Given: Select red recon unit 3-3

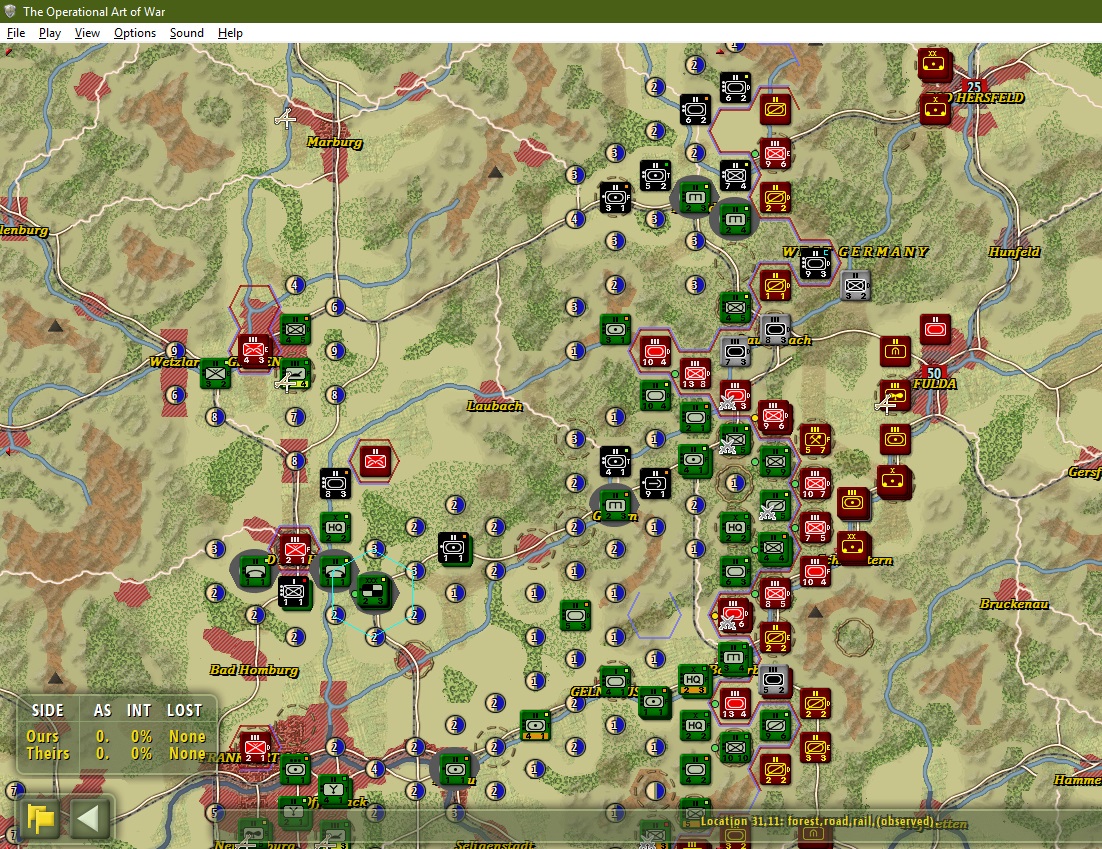Looking at the screenshot, I should (x=815, y=748).
